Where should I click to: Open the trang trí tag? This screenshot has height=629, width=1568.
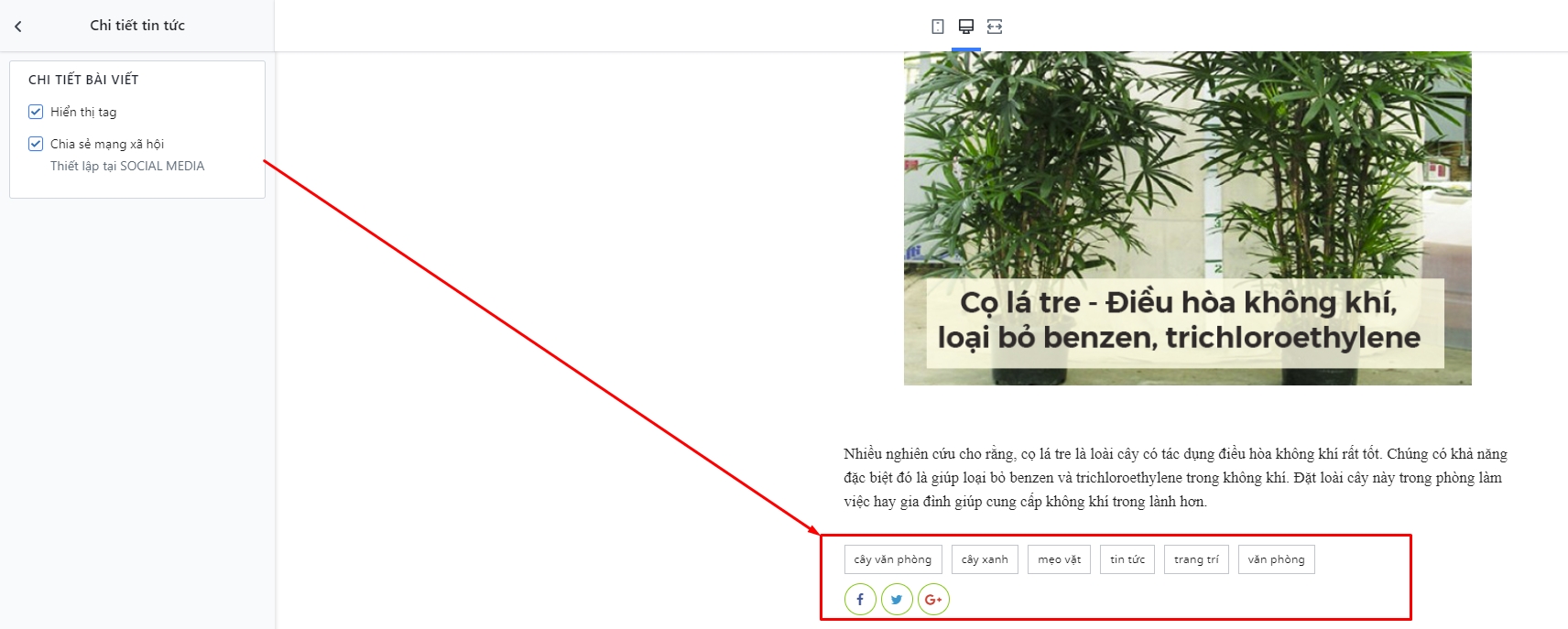[1196, 559]
